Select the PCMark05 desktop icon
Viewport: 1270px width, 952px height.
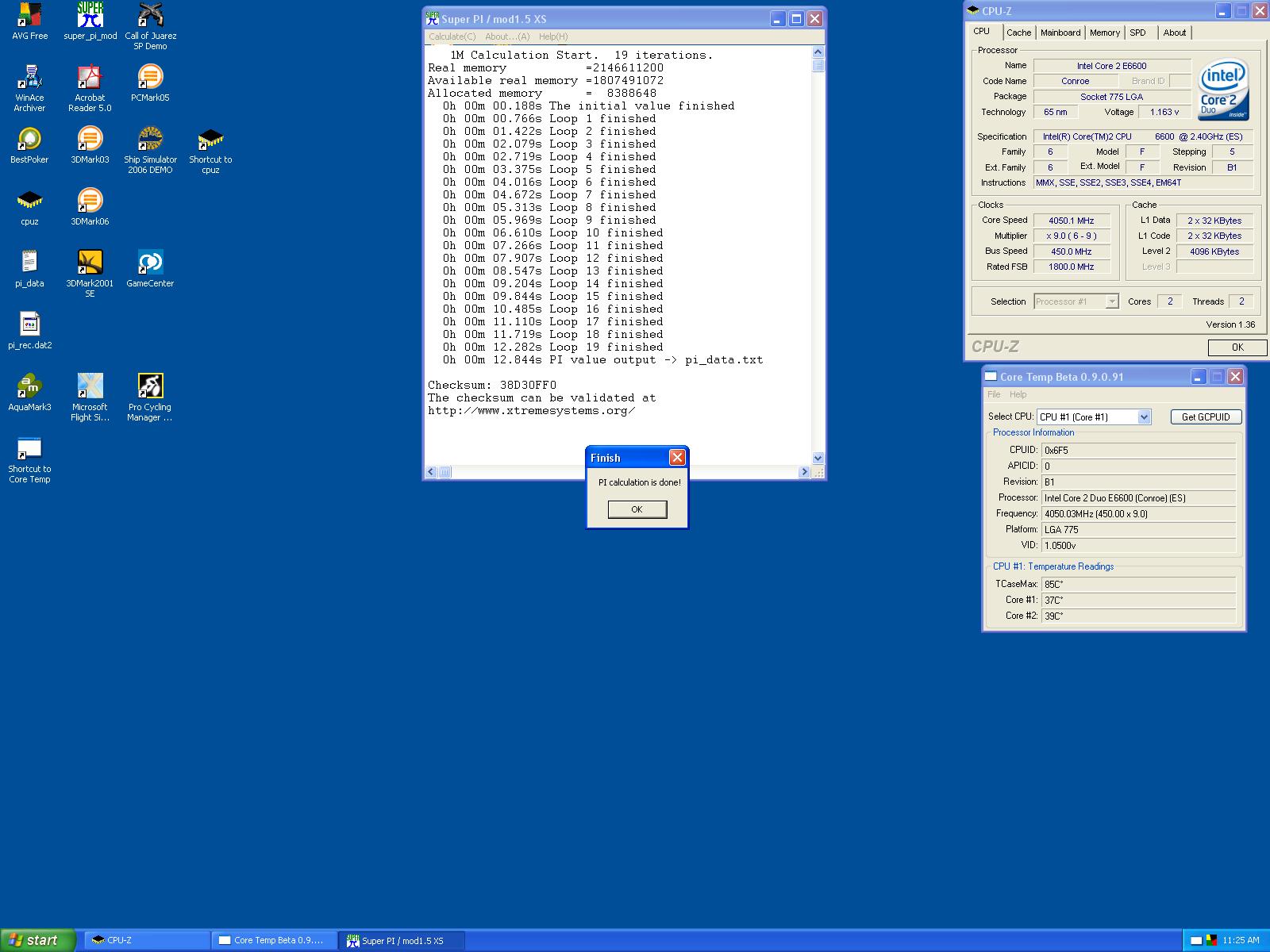coord(150,83)
